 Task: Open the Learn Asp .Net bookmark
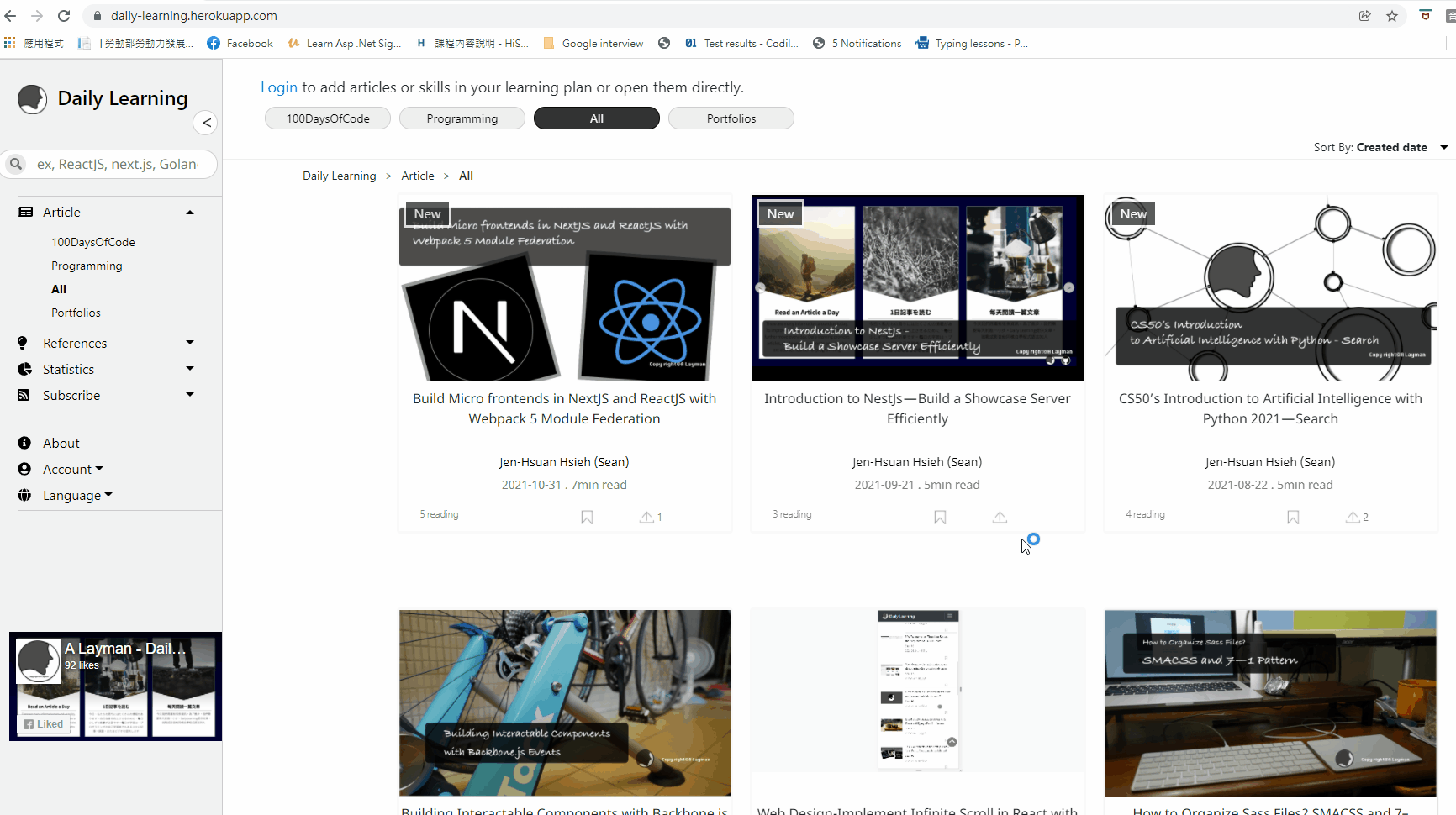pyautogui.click(x=345, y=43)
